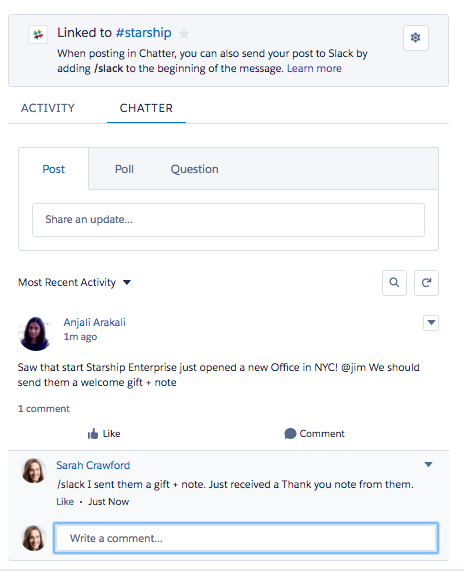Click into the Share an update field
464x571 pixels.
pyautogui.click(x=228, y=220)
